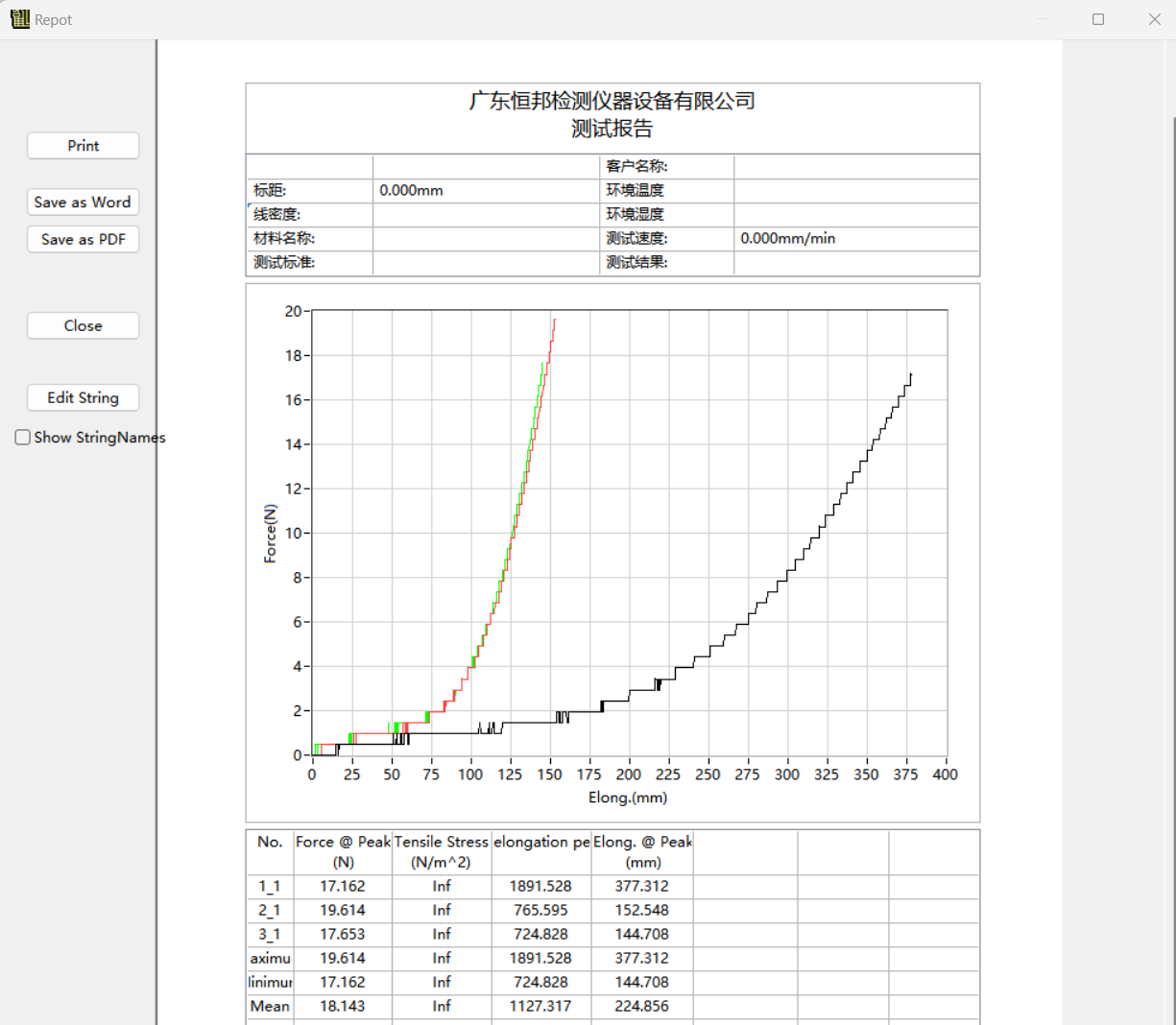The width and height of the screenshot is (1176, 1025).
Task: Click the Mean force value 18.143
Action: coord(343,1007)
